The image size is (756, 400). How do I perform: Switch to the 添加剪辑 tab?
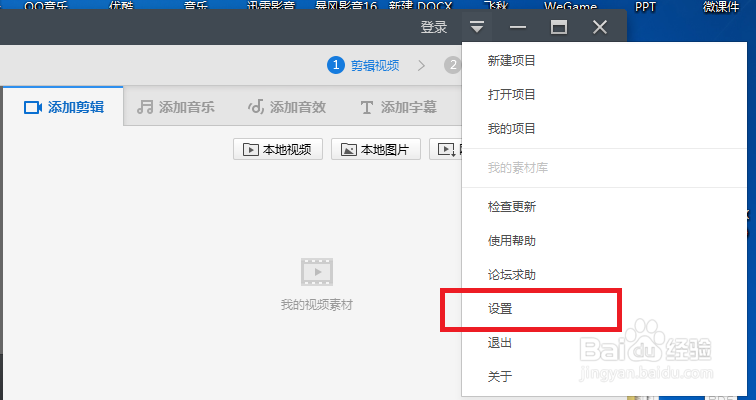63,107
